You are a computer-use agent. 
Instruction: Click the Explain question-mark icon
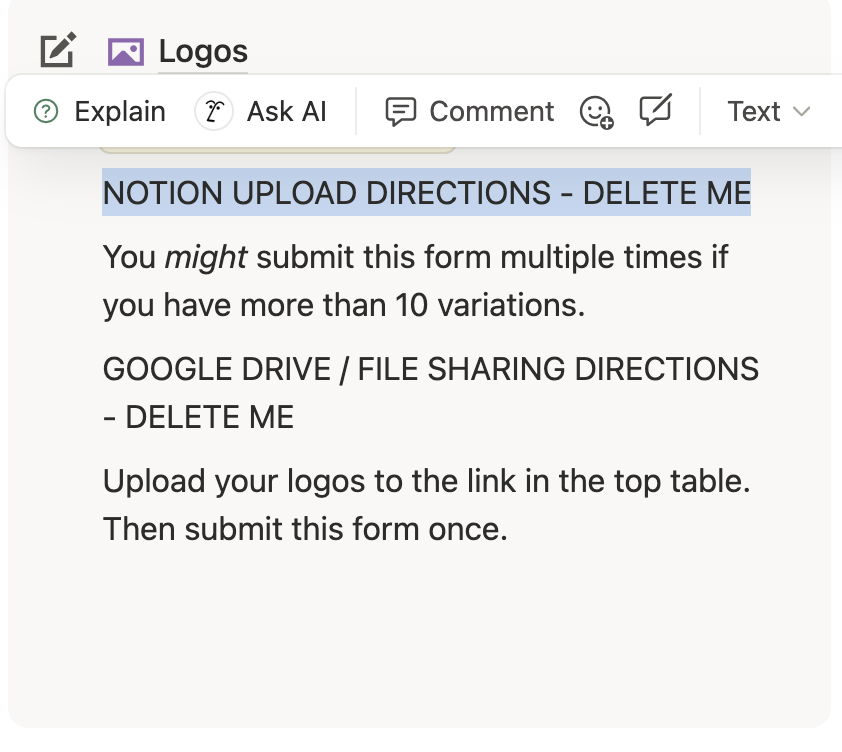coord(46,111)
